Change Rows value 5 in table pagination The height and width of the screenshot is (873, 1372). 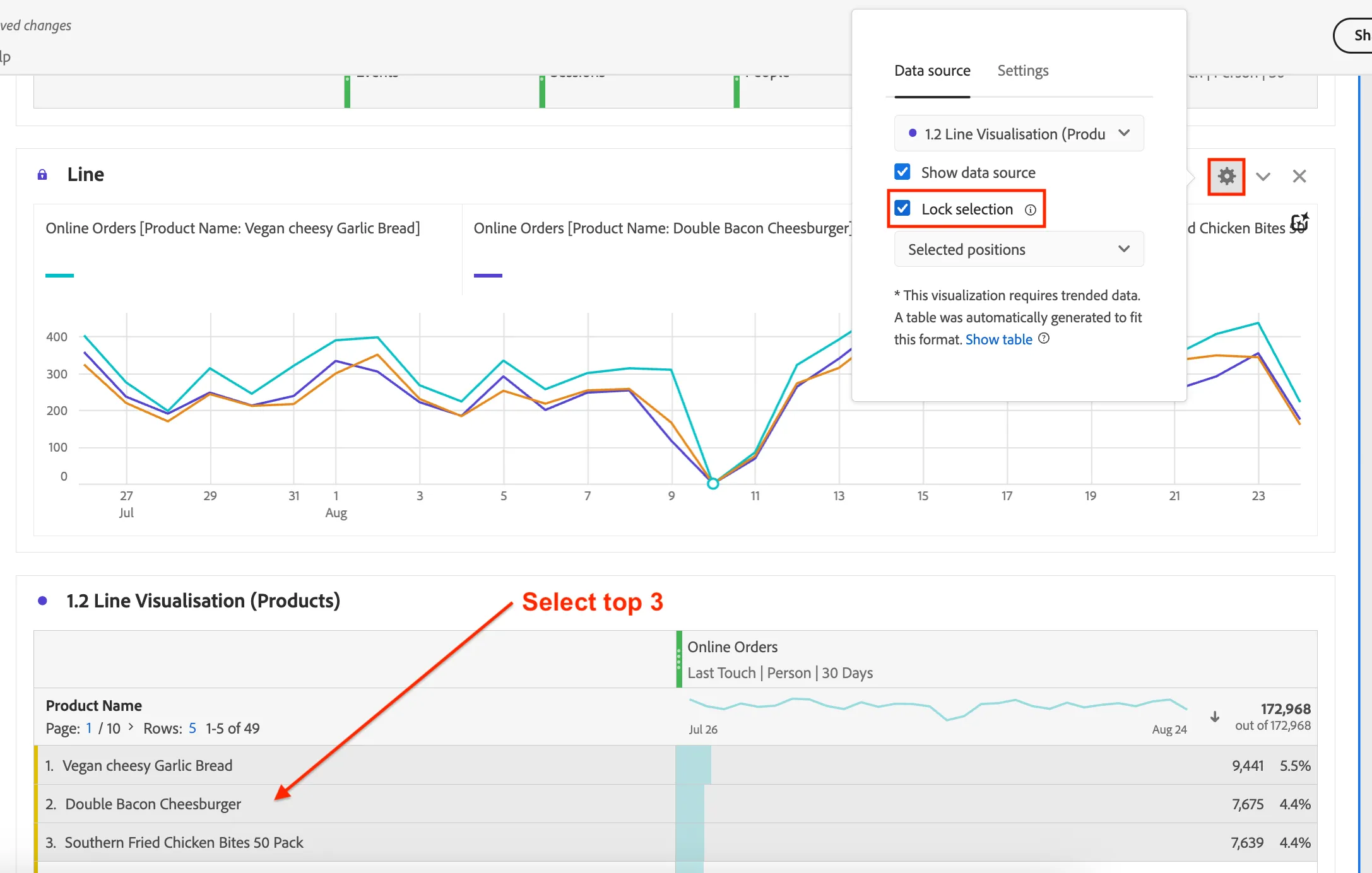click(192, 729)
